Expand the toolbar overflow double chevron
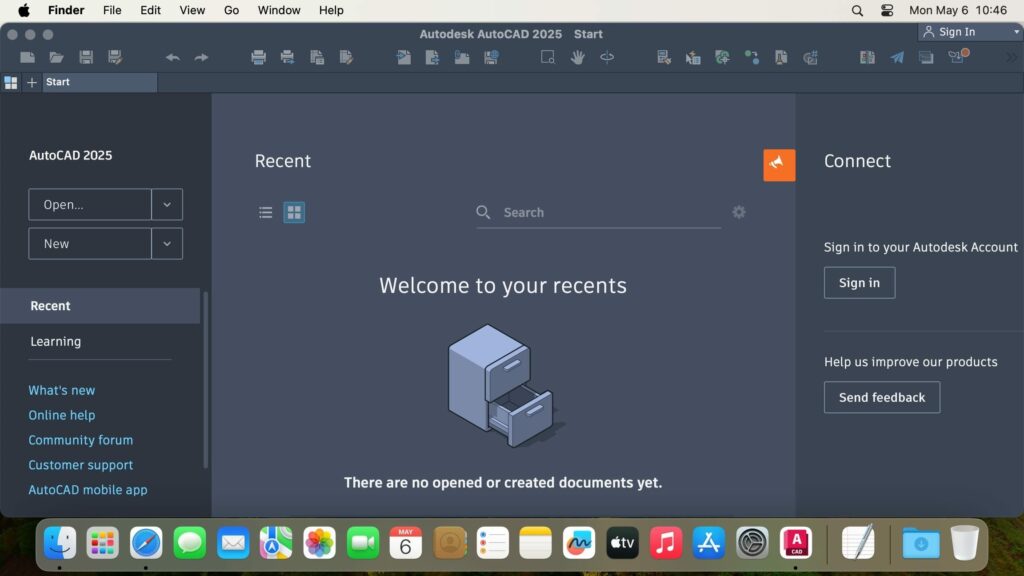This screenshot has width=1024, height=576. (1012, 57)
